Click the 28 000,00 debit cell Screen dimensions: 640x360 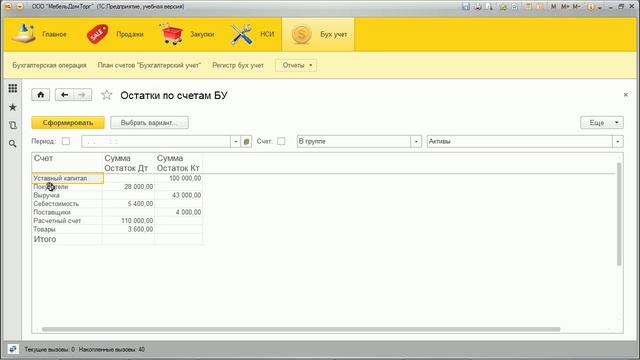tap(129, 187)
